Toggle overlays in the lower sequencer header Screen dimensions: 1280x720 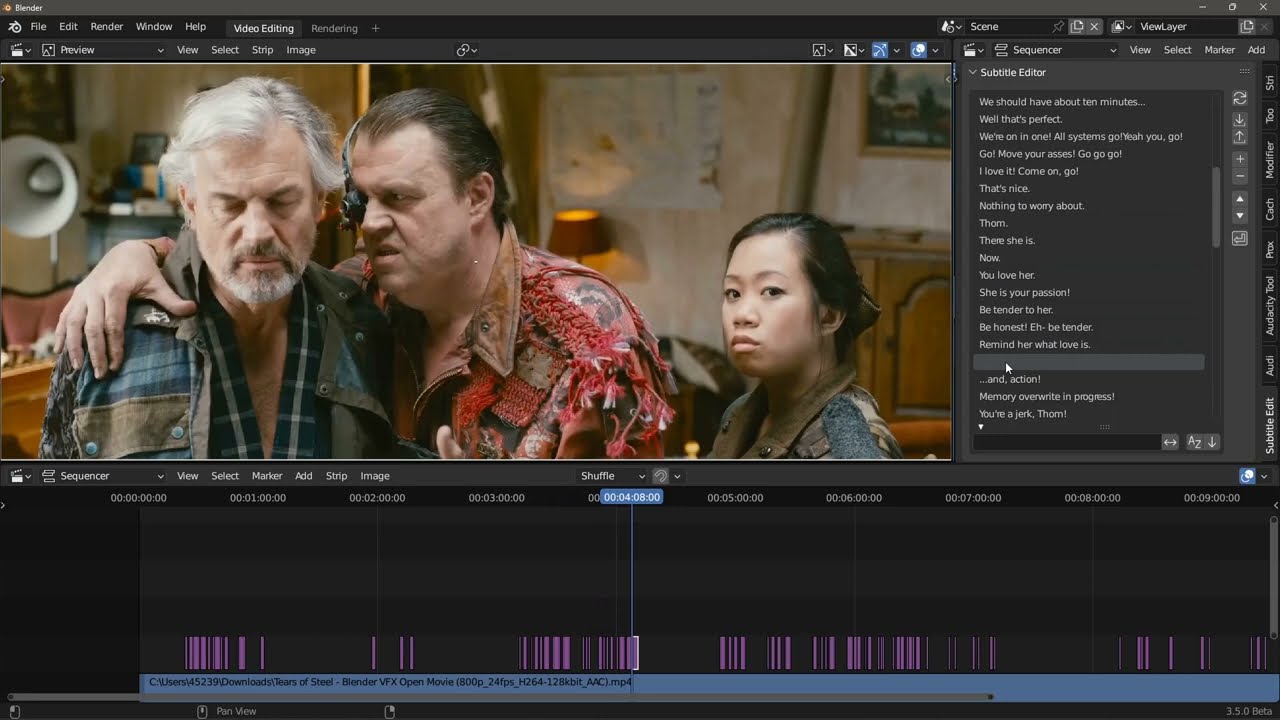point(1247,476)
